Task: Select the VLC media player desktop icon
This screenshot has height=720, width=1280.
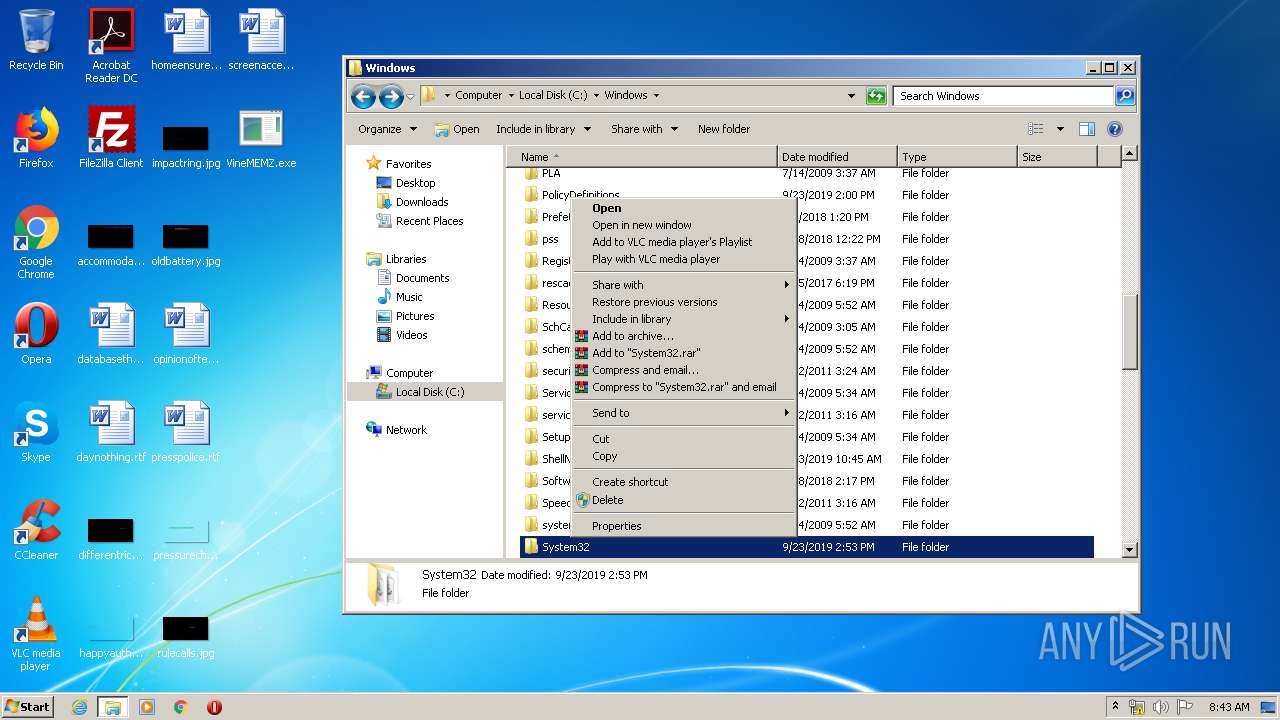Action: point(36,634)
